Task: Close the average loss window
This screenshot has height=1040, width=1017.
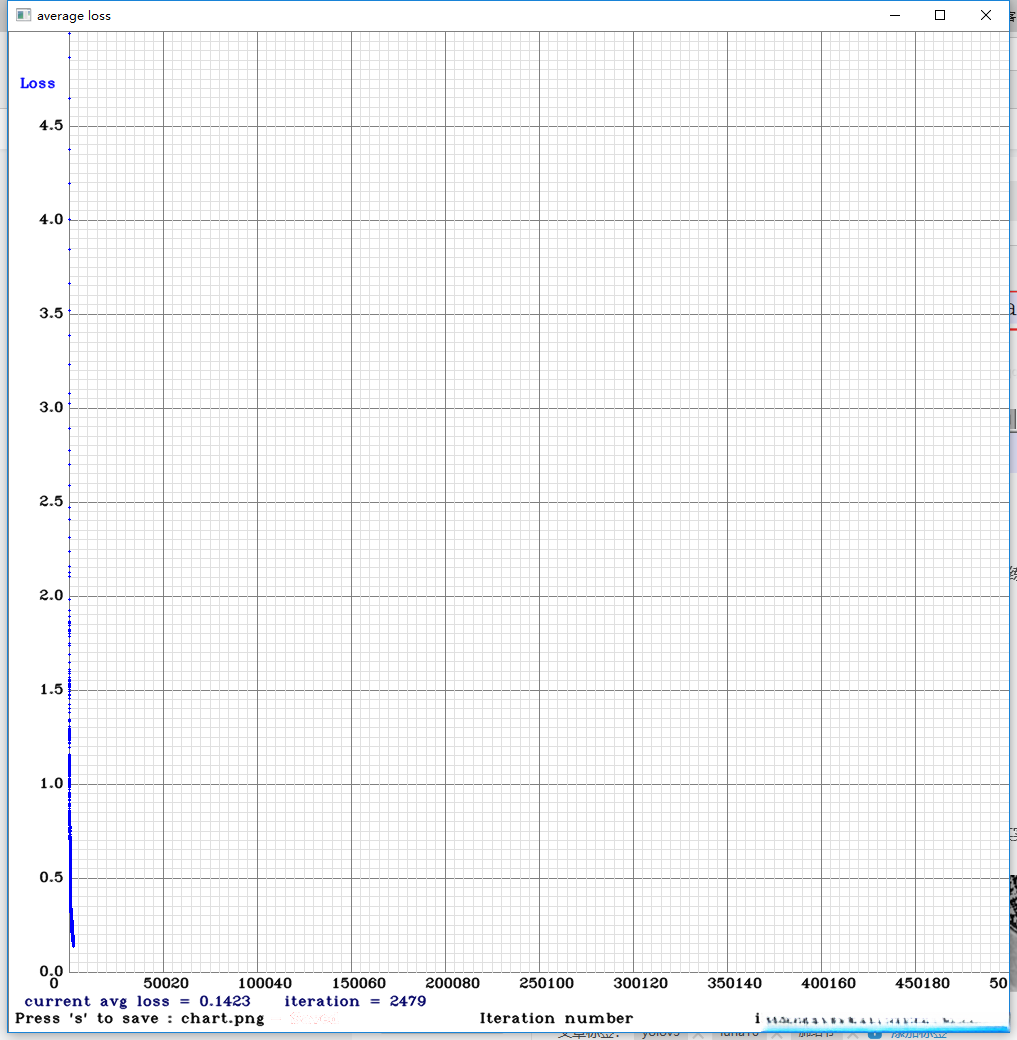Action: click(x=986, y=15)
